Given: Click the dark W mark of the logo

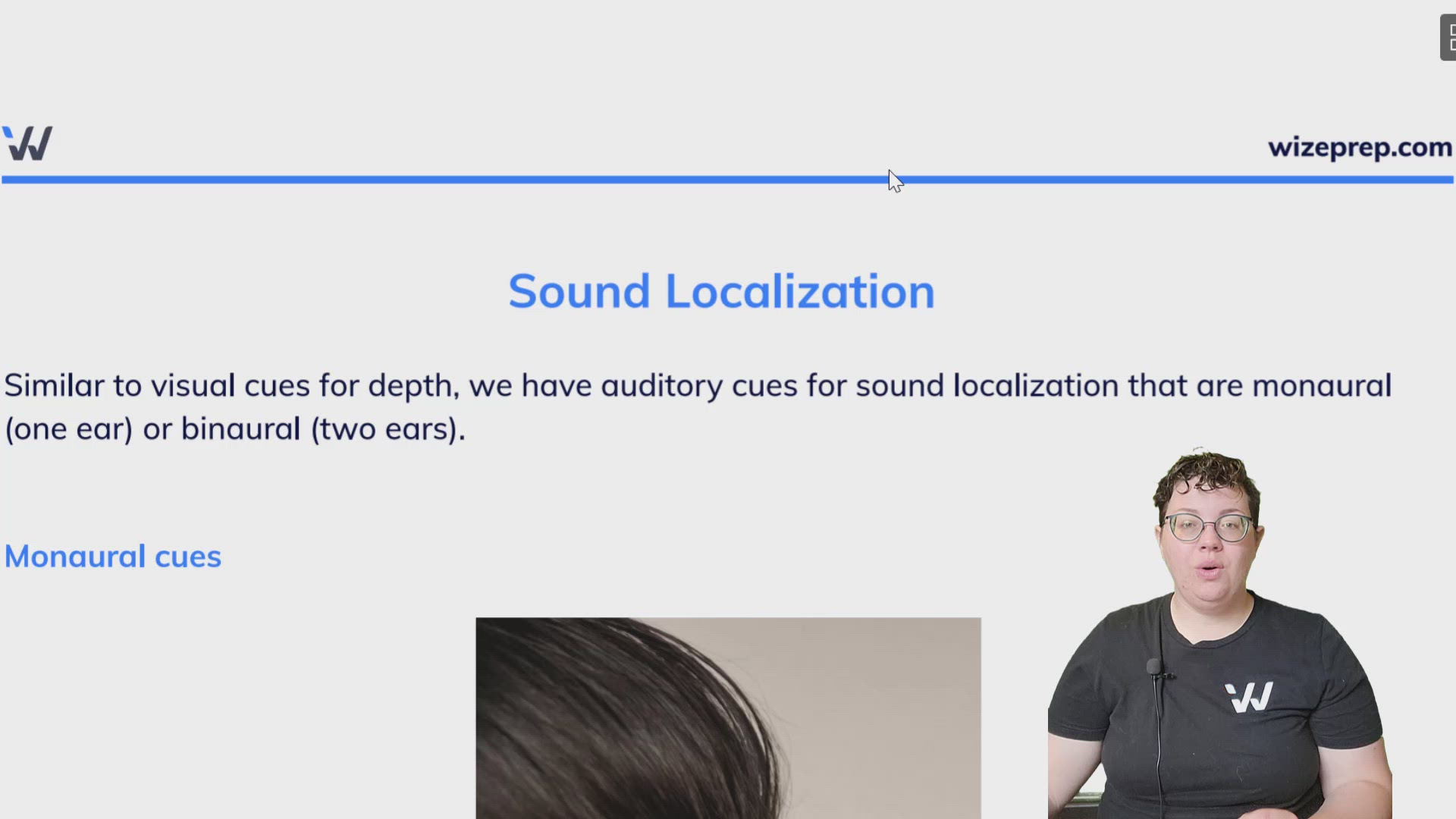Looking at the screenshot, I should (x=32, y=146).
